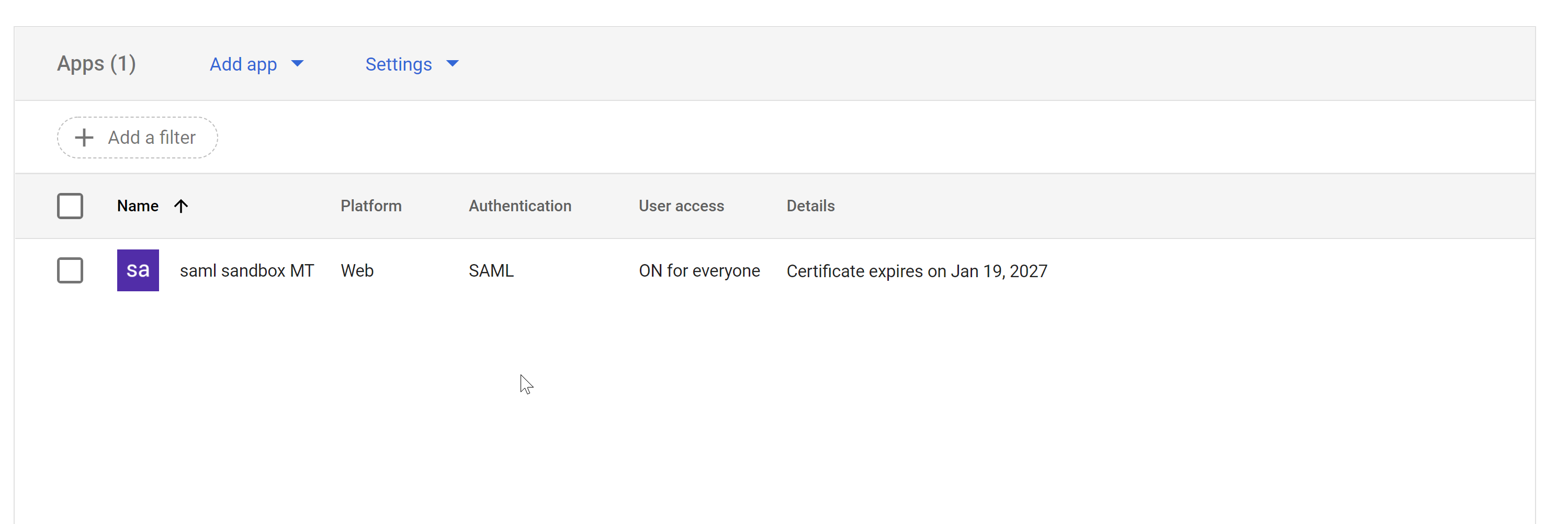Click the Add a filter button
Screen dimensions: 1568x524
pyautogui.click(x=138, y=138)
